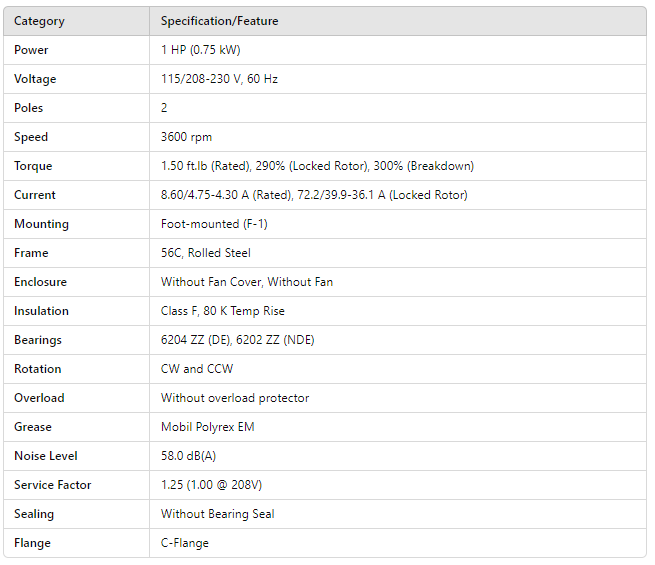Click the Without overload protector cell
The image size is (655, 565).
point(235,398)
